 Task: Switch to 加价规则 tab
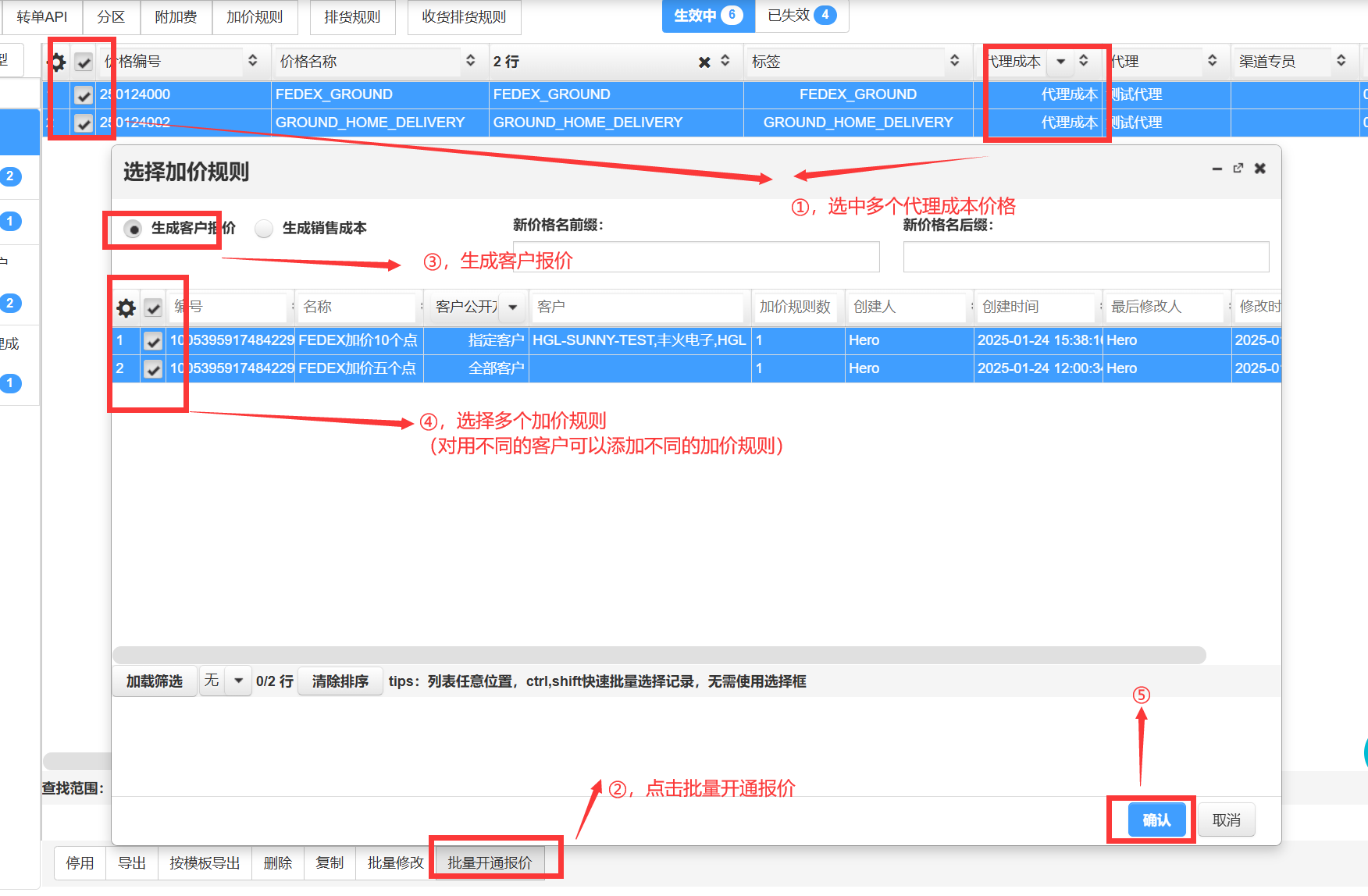click(x=255, y=16)
